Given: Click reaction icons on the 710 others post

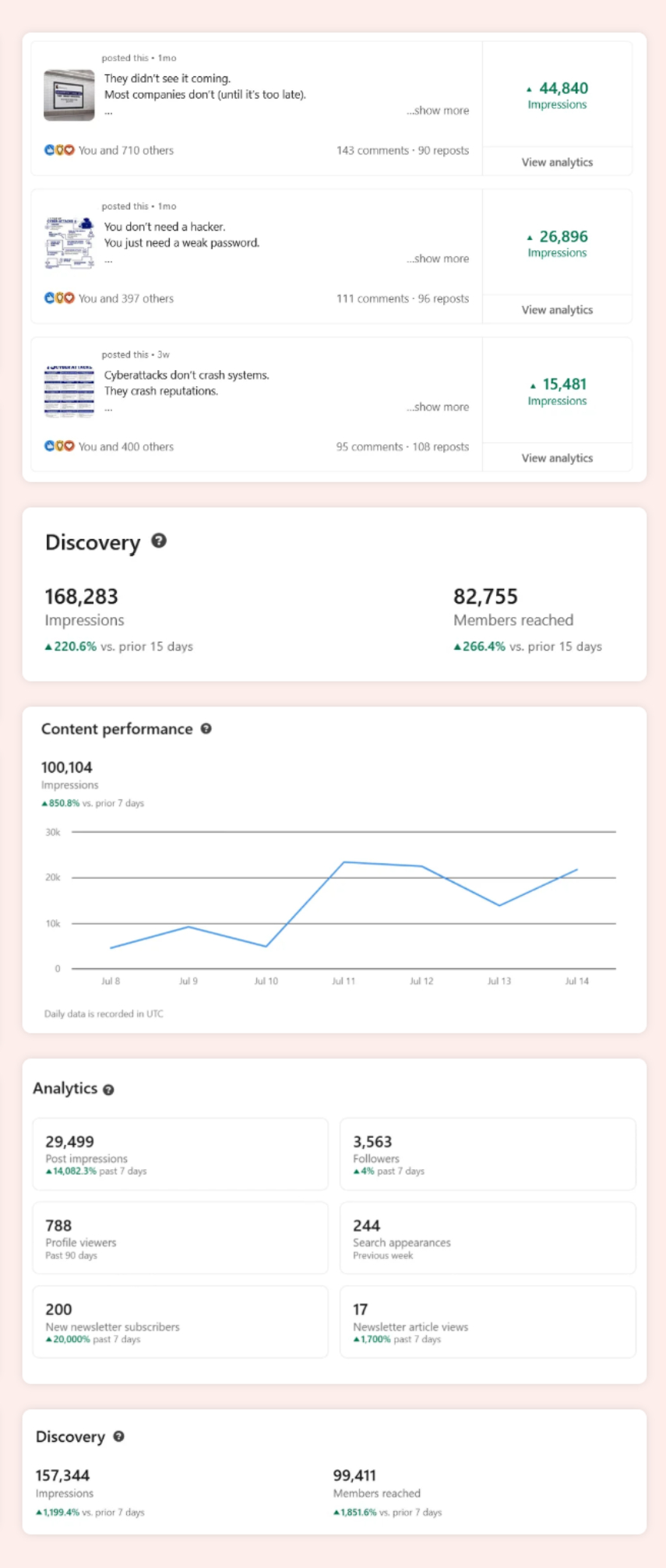Looking at the screenshot, I should (x=59, y=150).
